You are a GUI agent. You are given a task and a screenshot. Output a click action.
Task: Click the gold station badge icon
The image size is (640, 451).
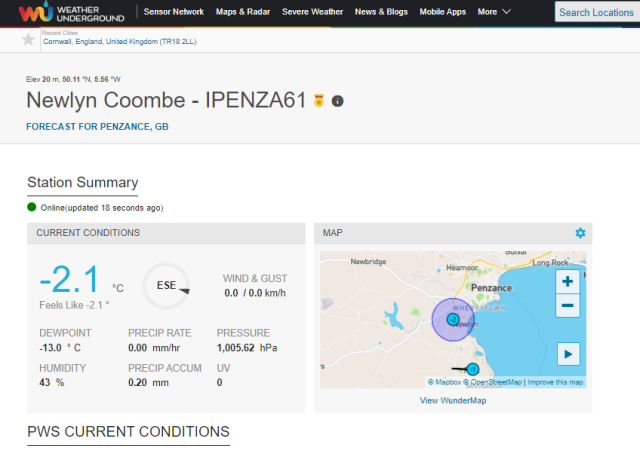click(319, 100)
